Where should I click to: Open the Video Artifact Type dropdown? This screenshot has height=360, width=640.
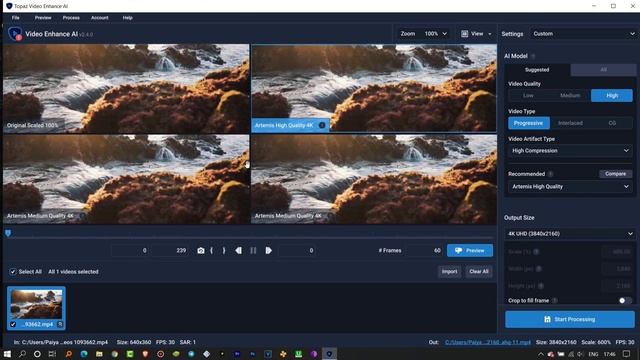[570, 151]
